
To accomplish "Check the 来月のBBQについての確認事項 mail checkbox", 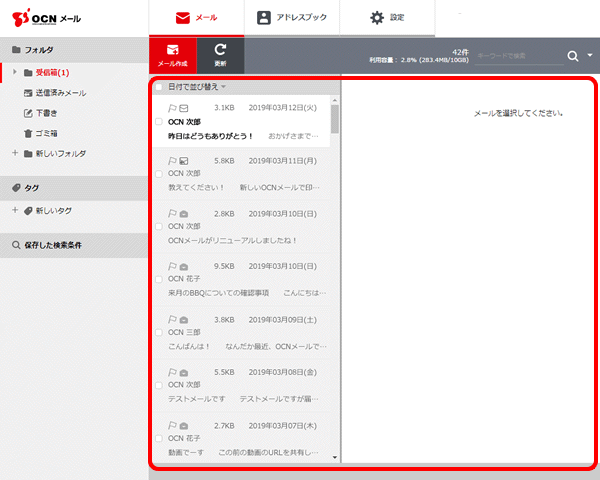I will [159, 279].
